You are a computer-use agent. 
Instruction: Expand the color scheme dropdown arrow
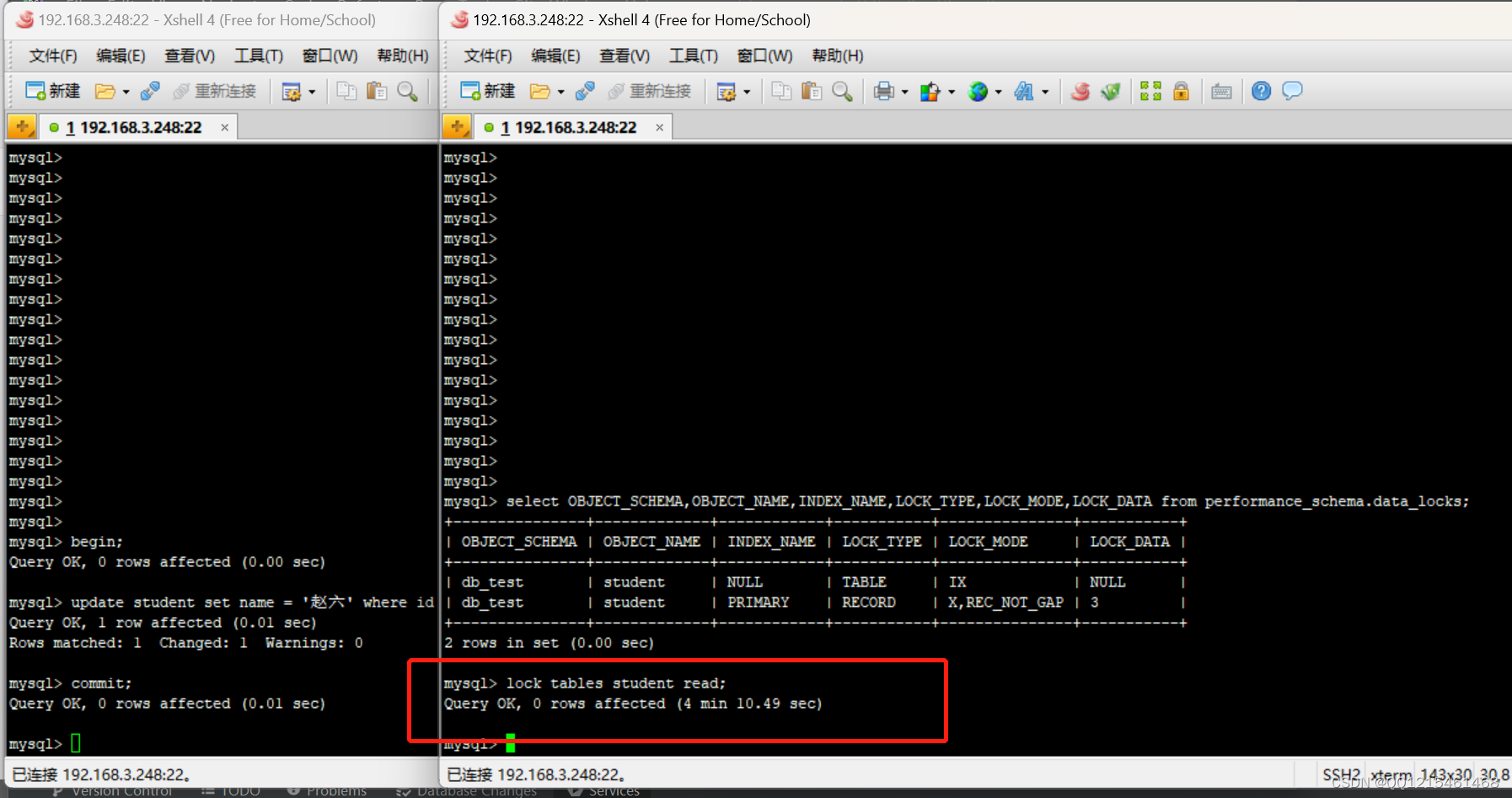952,92
